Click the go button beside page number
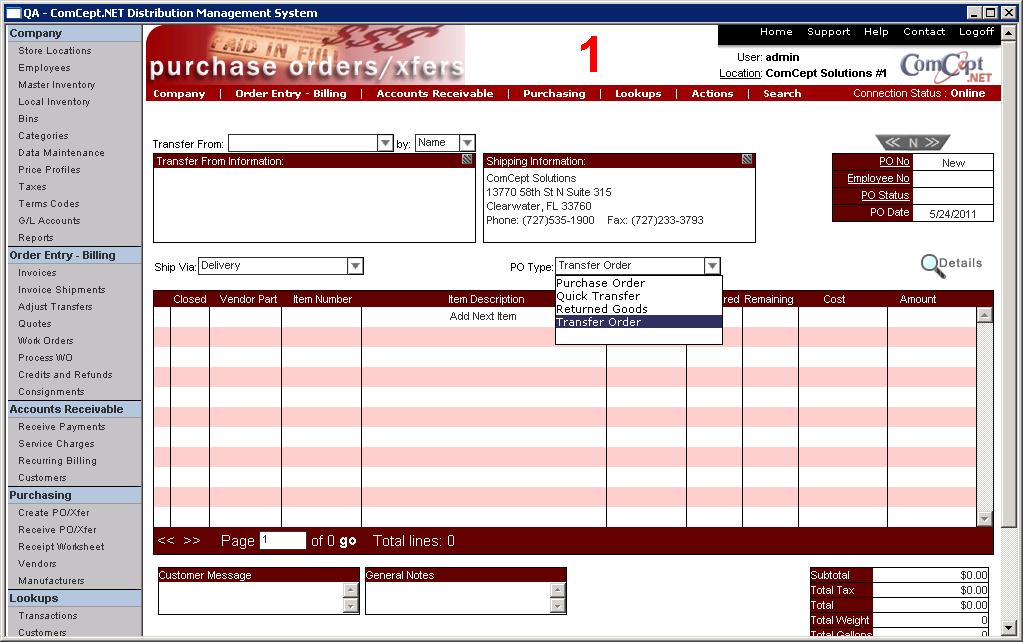The image size is (1023, 642). point(347,541)
